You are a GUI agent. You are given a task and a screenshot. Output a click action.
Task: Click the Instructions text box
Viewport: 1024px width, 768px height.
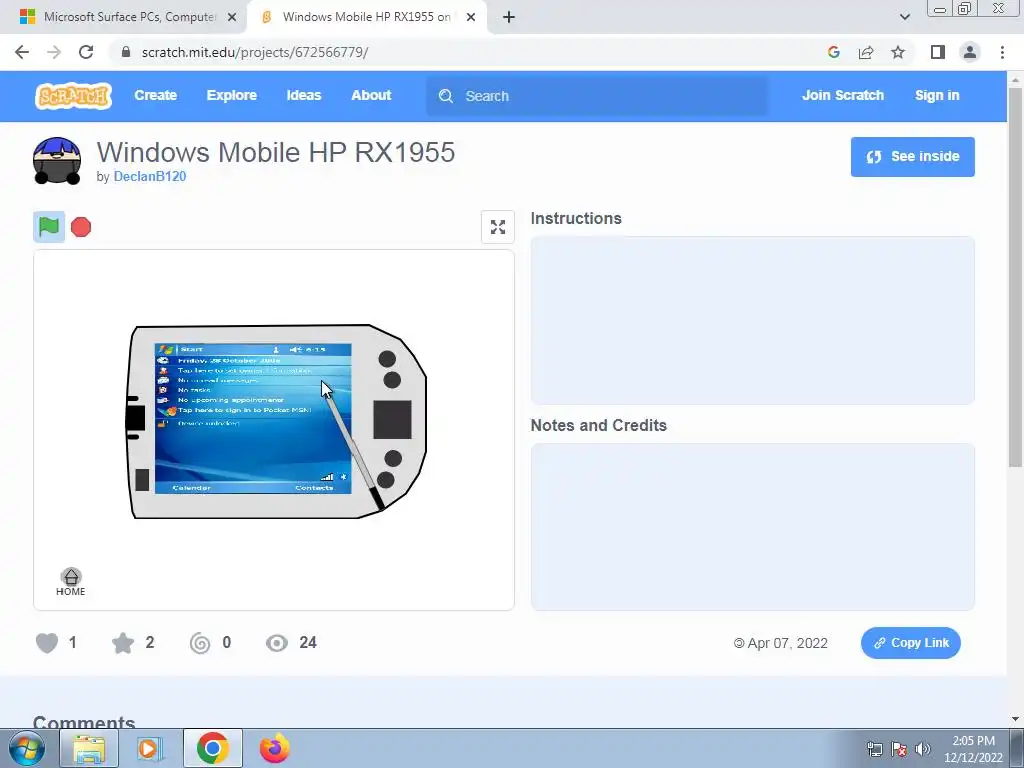click(x=752, y=320)
